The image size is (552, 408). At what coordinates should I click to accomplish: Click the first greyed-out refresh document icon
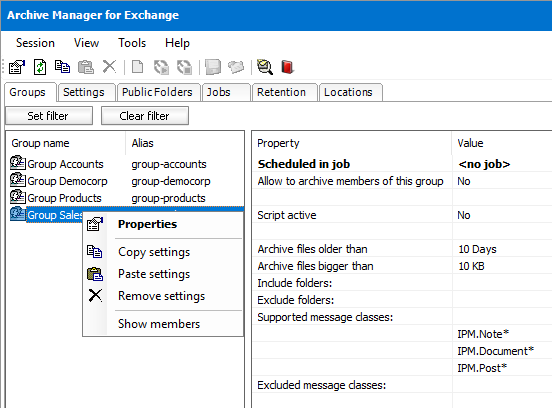(161, 67)
